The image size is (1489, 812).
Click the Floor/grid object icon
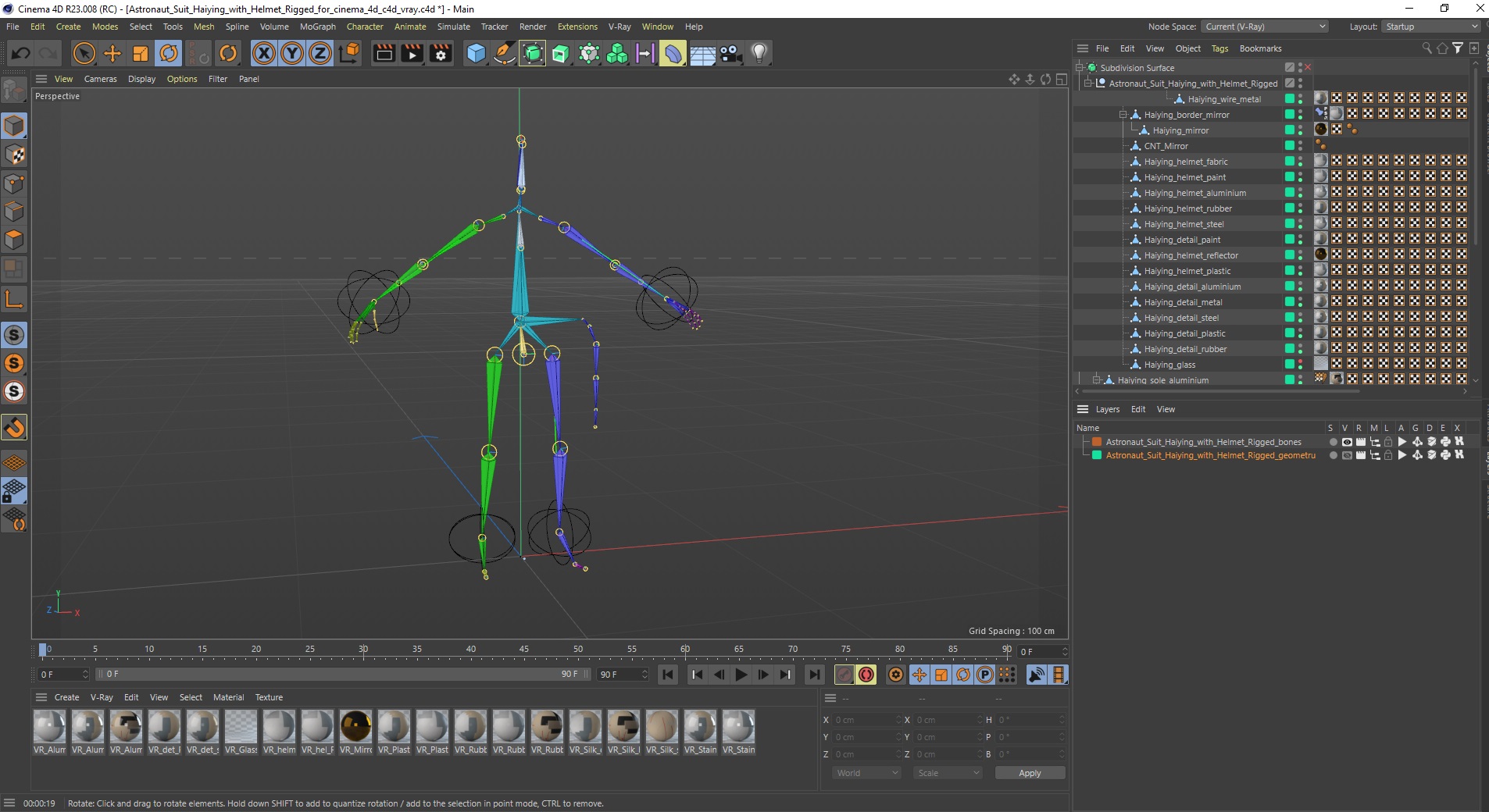(x=702, y=53)
